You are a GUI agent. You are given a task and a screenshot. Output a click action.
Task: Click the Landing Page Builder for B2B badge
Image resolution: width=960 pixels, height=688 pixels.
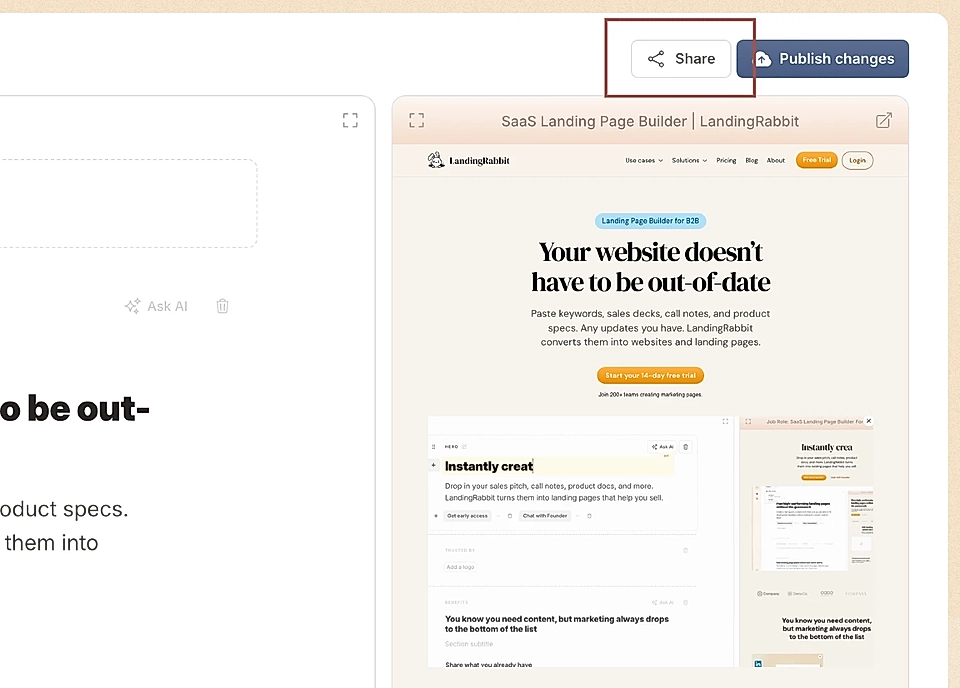[x=650, y=220]
